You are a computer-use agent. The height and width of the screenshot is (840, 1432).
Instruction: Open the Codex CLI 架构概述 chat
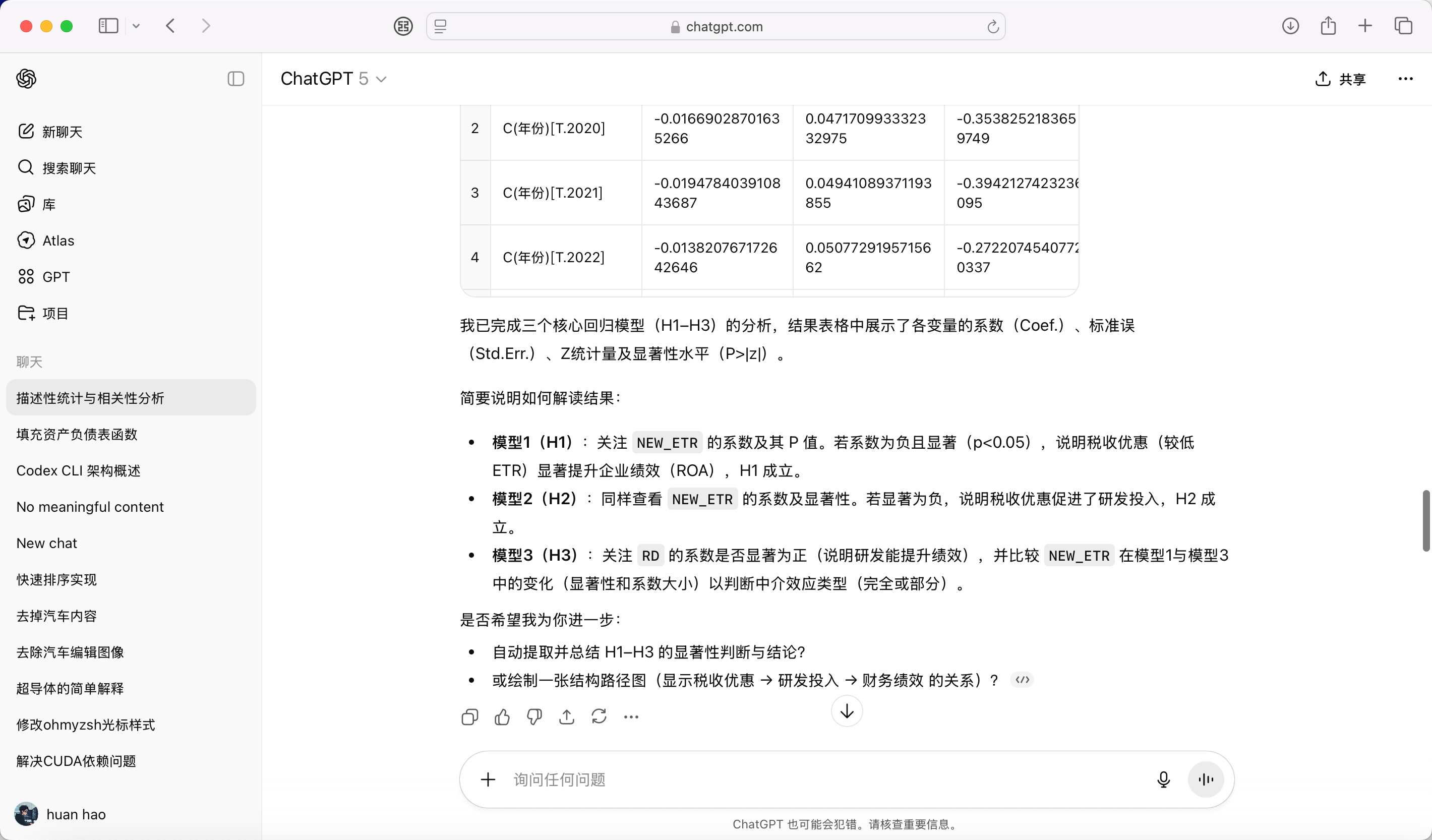click(x=79, y=470)
